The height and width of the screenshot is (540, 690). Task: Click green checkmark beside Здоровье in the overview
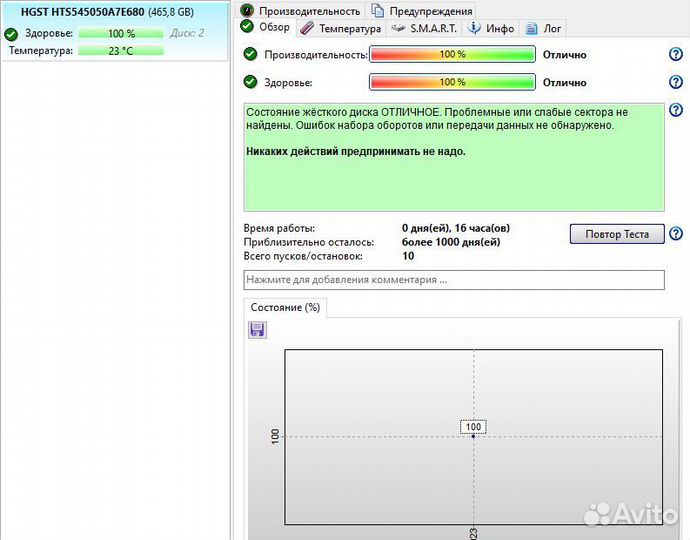pyautogui.click(x=250, y=83)
